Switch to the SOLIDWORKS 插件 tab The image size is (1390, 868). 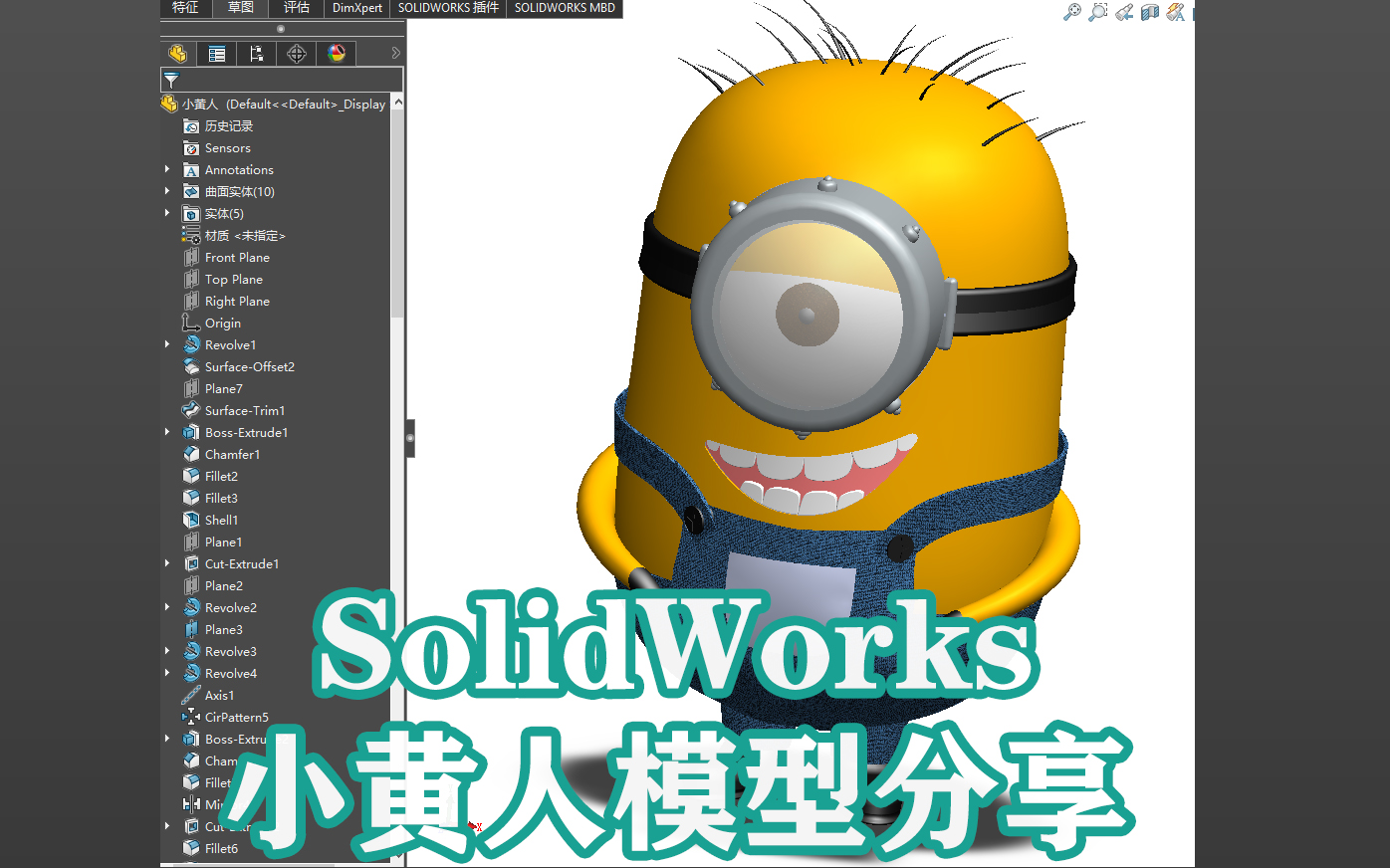[448, 8]
